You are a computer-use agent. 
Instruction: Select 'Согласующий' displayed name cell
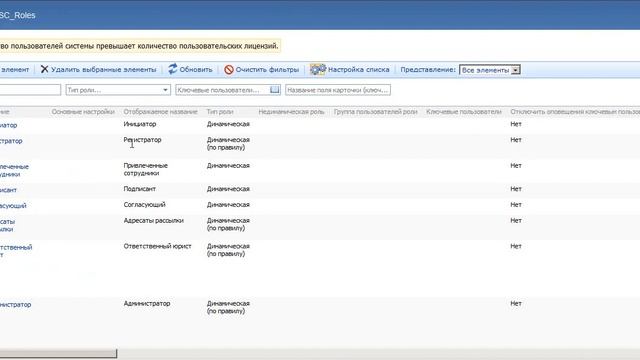point(144,204)
